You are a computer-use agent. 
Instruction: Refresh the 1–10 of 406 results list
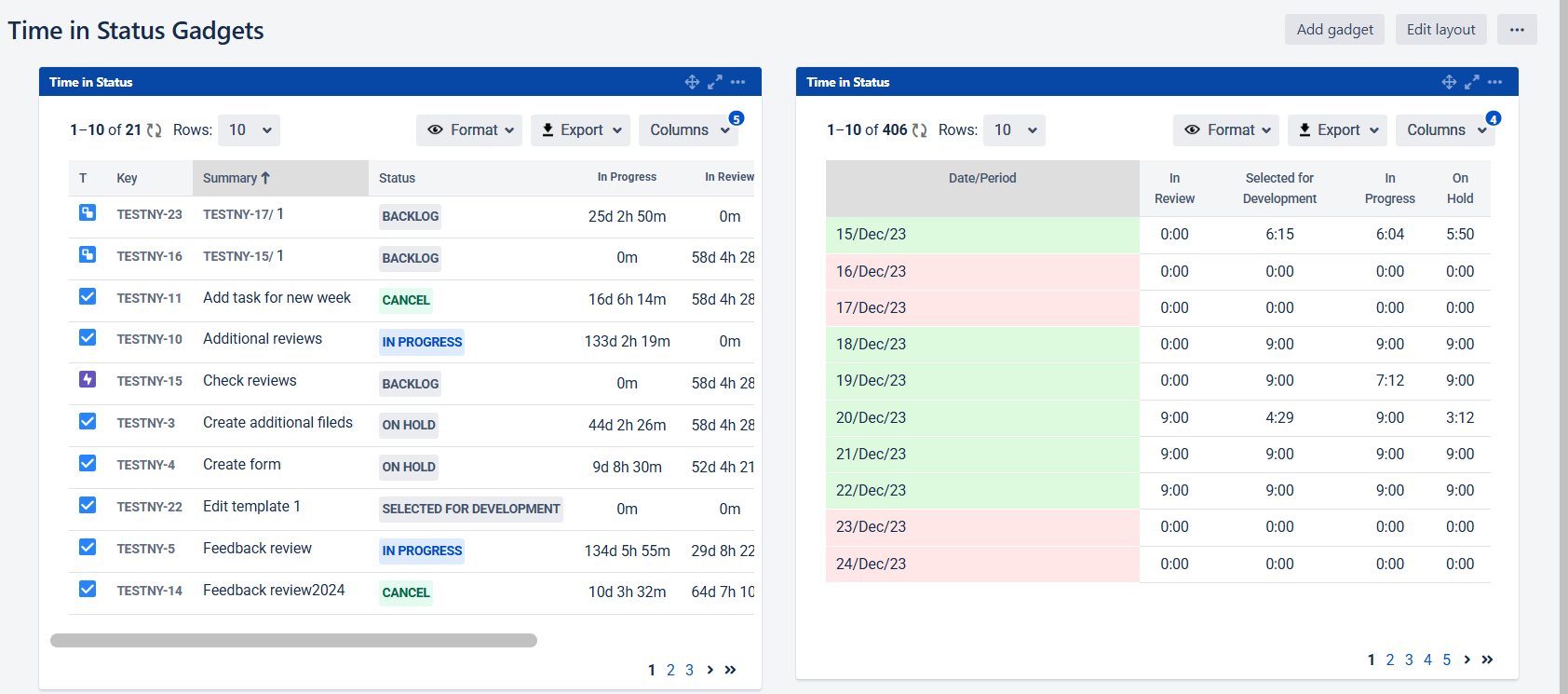pos(920,130)
